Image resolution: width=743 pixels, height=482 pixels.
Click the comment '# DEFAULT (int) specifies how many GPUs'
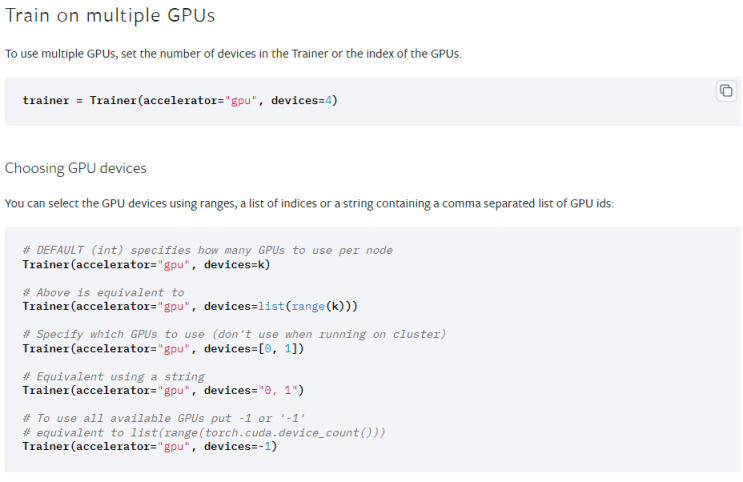point(208,250)
